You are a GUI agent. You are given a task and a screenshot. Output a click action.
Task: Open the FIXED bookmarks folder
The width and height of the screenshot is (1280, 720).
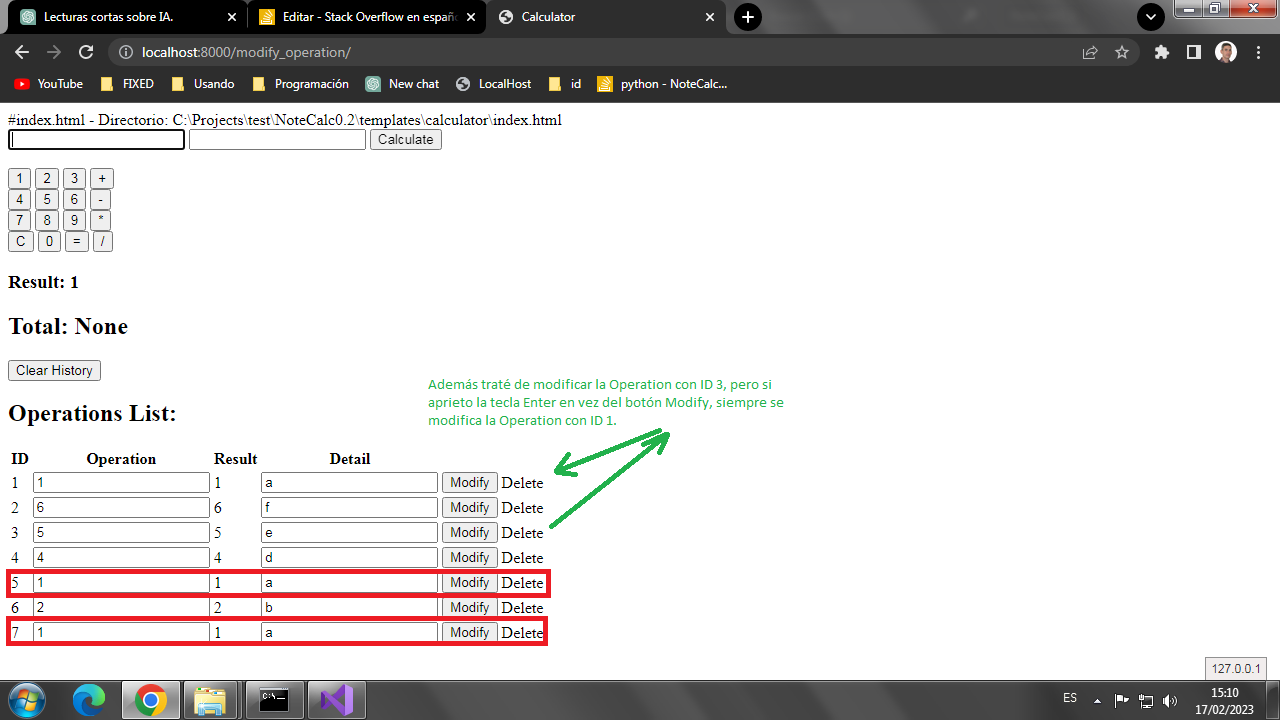click(125, 84)
